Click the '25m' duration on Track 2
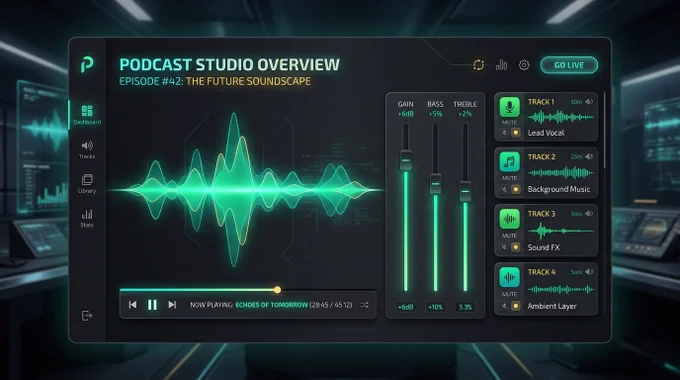Image resolution: width=680 pixels, height=380 pixels. [x=576, y=157]
